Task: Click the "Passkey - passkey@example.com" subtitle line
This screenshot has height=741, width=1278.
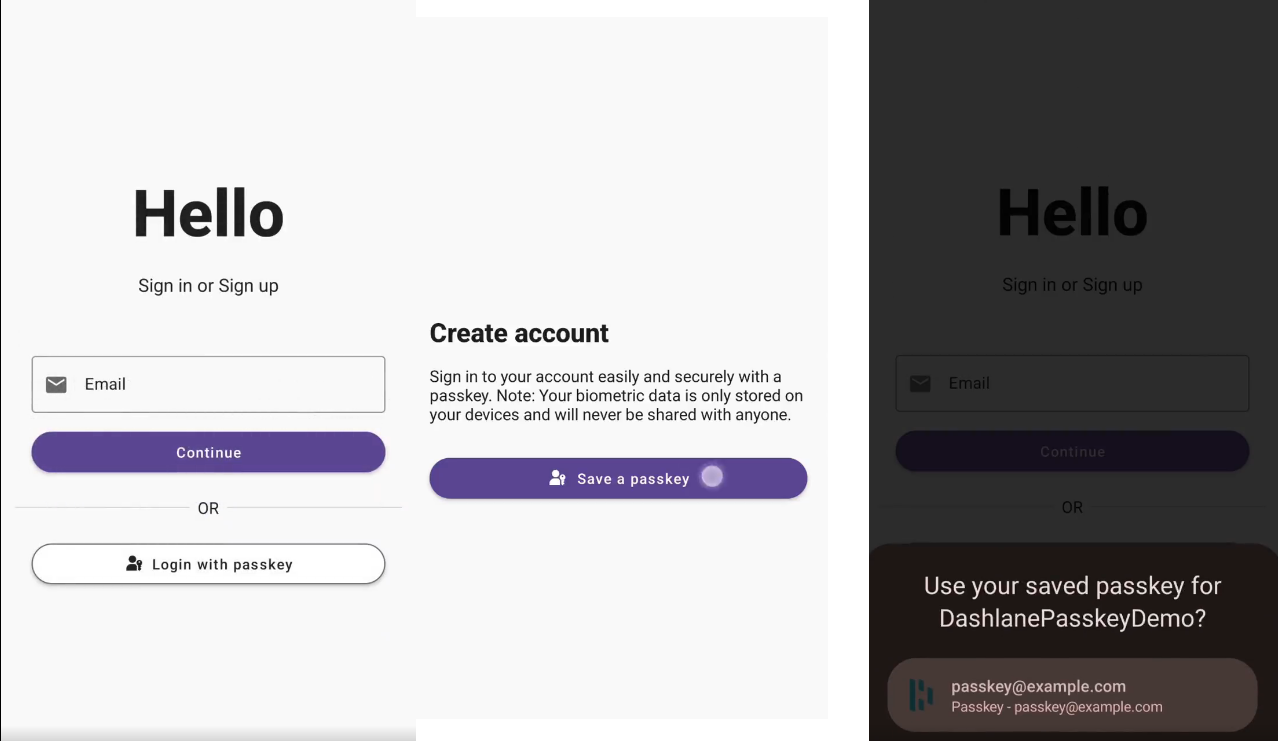Action: pyautogui.click(x=1056, y=707)
